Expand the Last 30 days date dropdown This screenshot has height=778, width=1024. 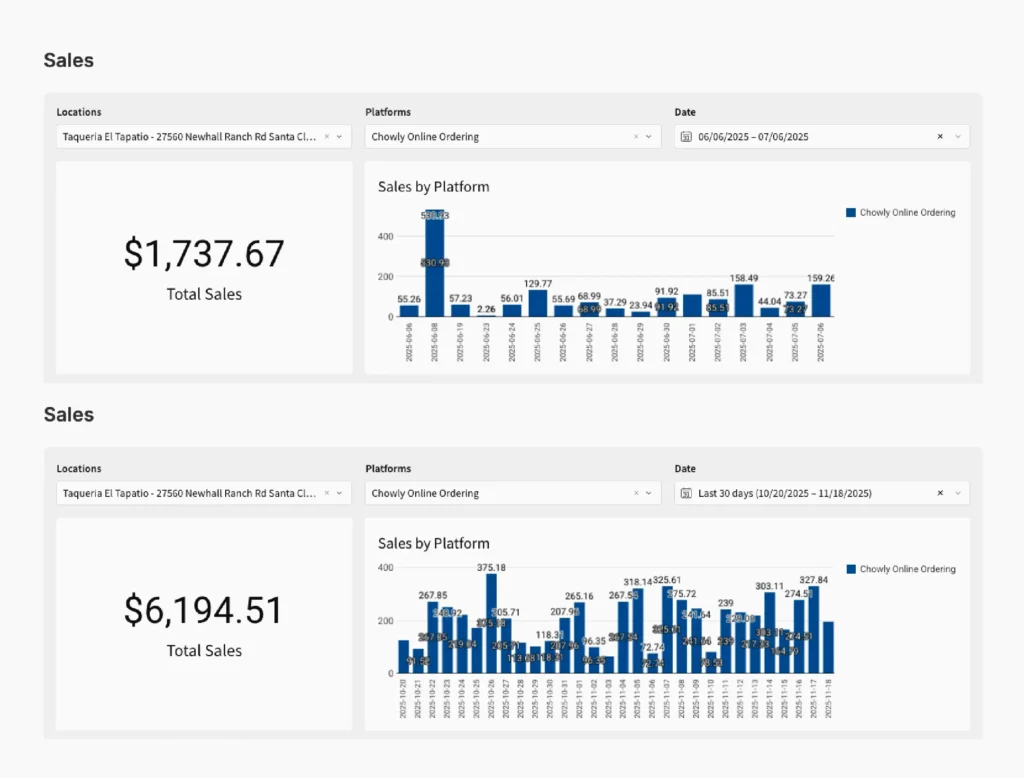coord(957,493)
